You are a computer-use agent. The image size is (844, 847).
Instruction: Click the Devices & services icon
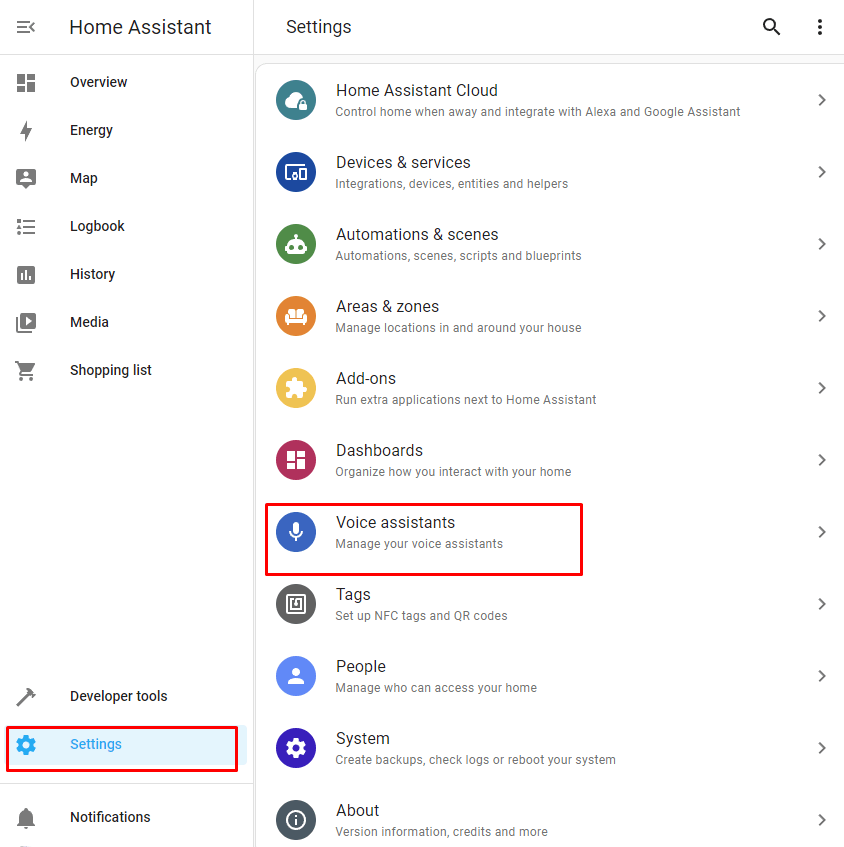pos(296,172)
